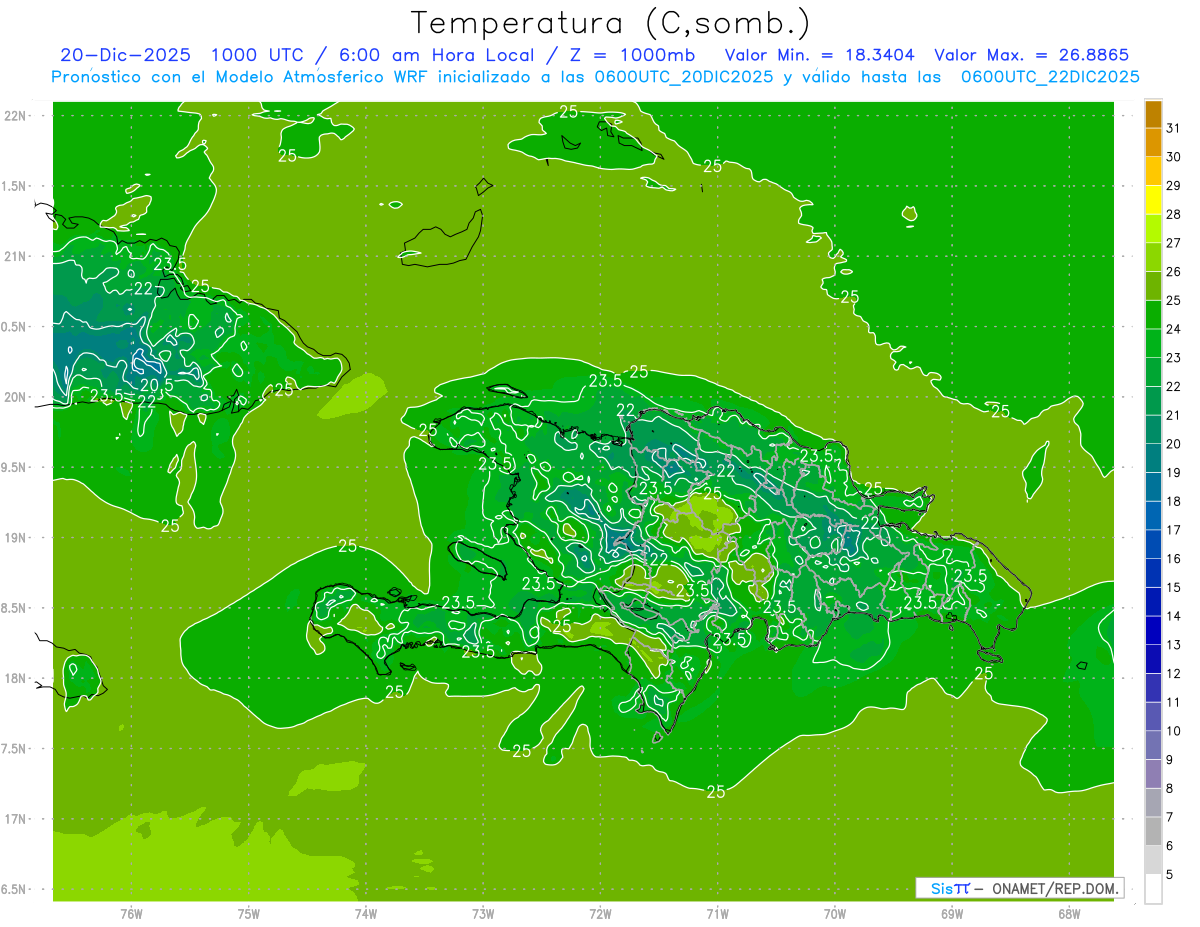Screen dimensions: 1200x927
Task: Click the "72W" longitude axis label
Action: click(x=600, y=914)
